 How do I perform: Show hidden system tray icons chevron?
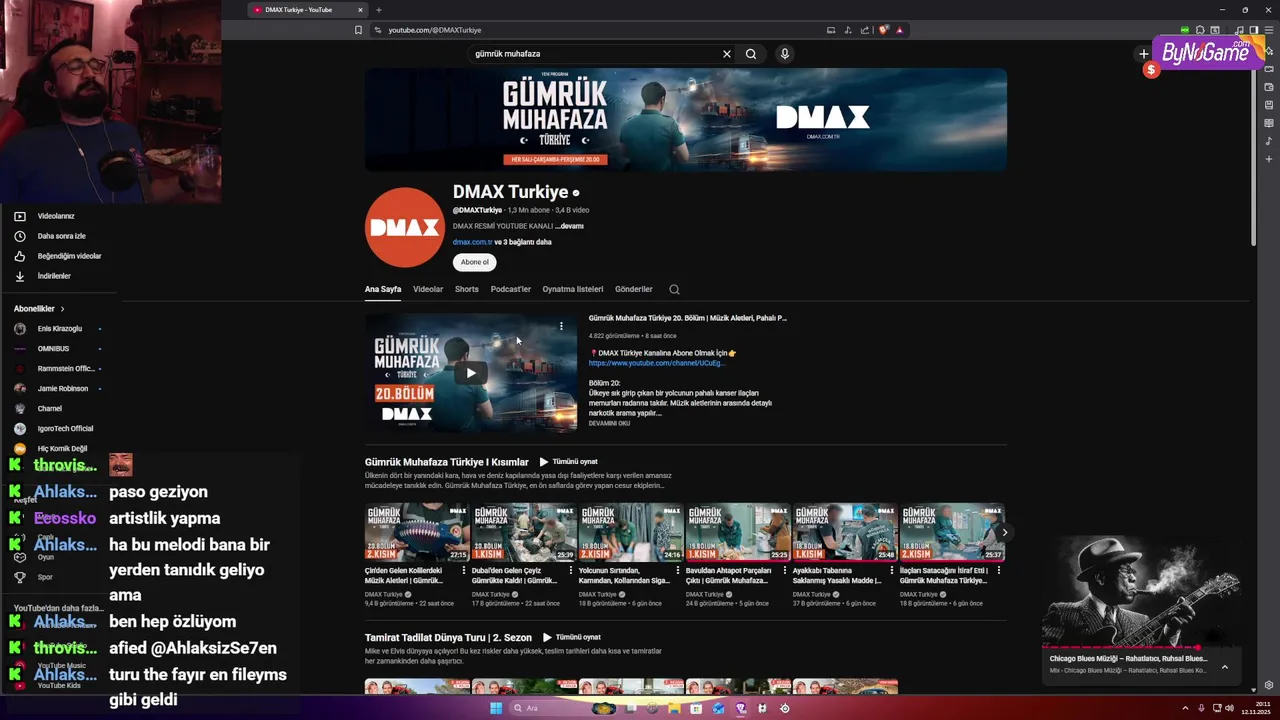click(1185, 708)
